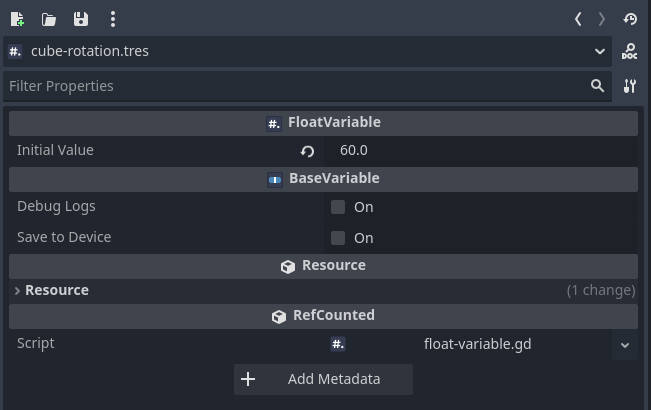This screenshot has width=651, height=410.
Task: Go to next edited object
Action: pos(602,19)
